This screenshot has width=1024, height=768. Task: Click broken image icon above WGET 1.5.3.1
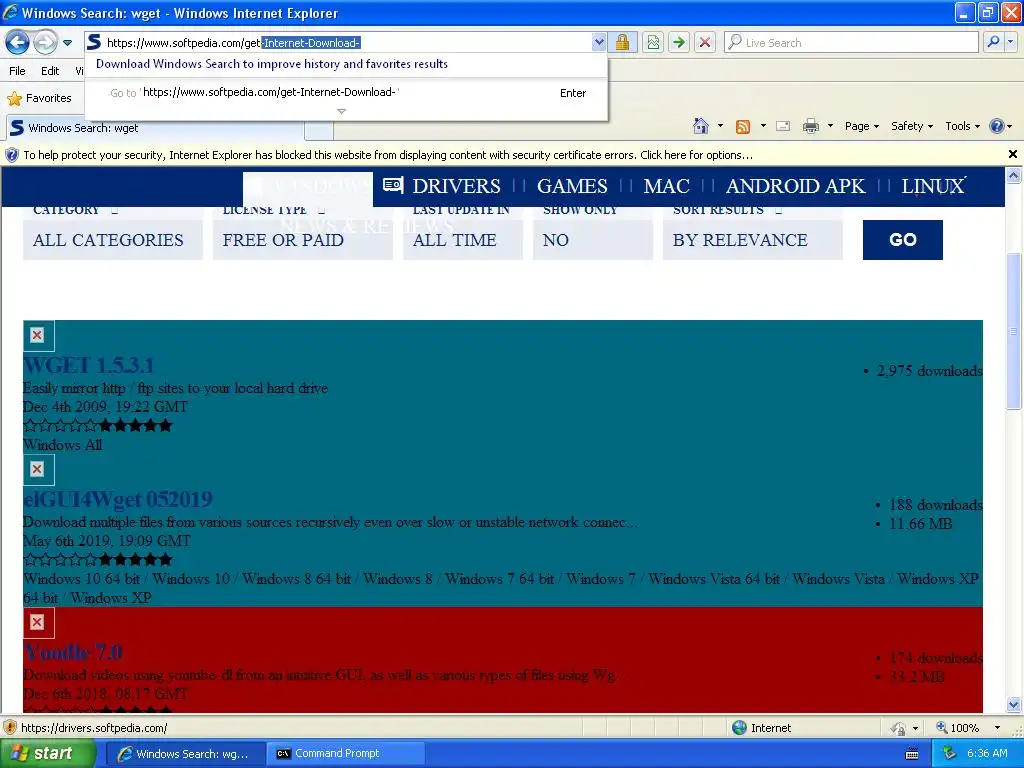[38, 336]
